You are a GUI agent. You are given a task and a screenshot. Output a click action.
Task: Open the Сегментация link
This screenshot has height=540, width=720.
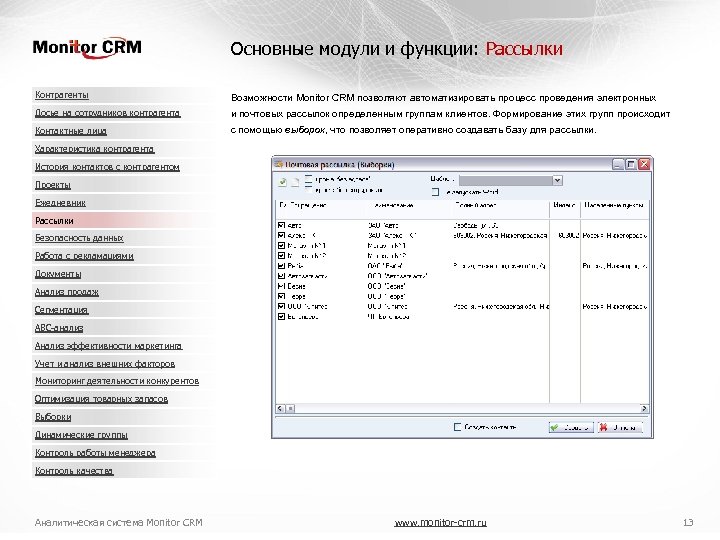point(61,310)
